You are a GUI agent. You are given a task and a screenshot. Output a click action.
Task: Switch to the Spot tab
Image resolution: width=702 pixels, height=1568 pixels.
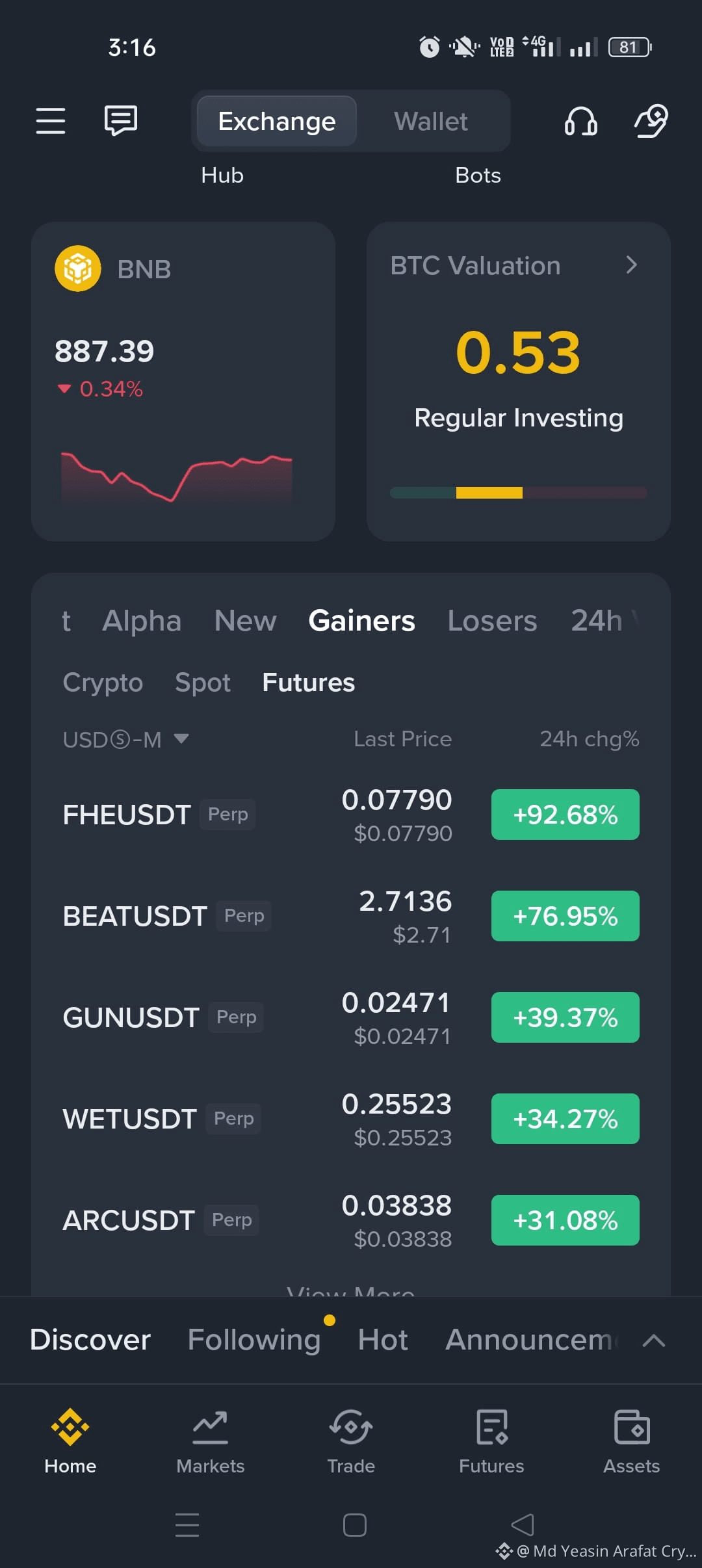click(x=203, y=683)
